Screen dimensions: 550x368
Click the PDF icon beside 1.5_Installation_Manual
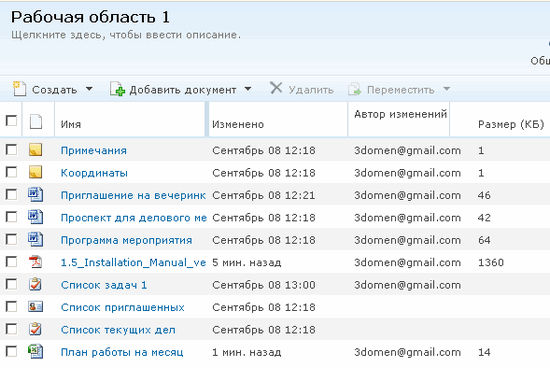coord(35,262)
